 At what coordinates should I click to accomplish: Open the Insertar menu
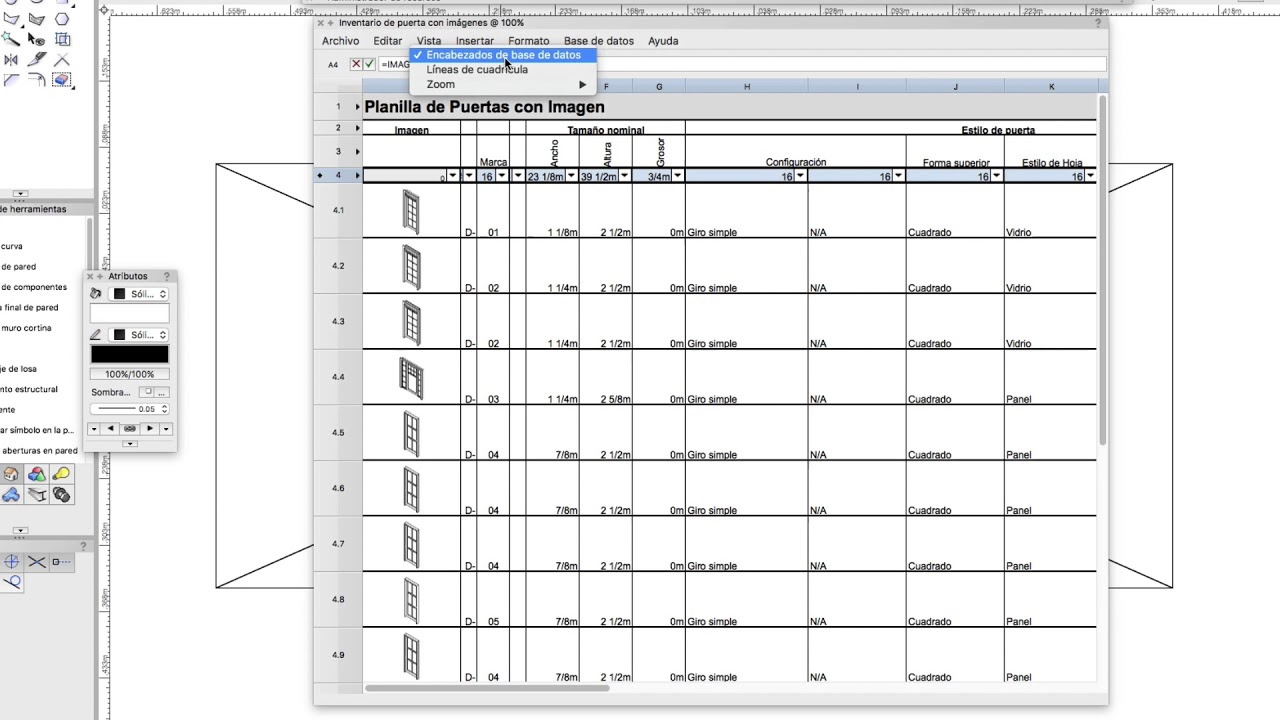pos(475,41)
